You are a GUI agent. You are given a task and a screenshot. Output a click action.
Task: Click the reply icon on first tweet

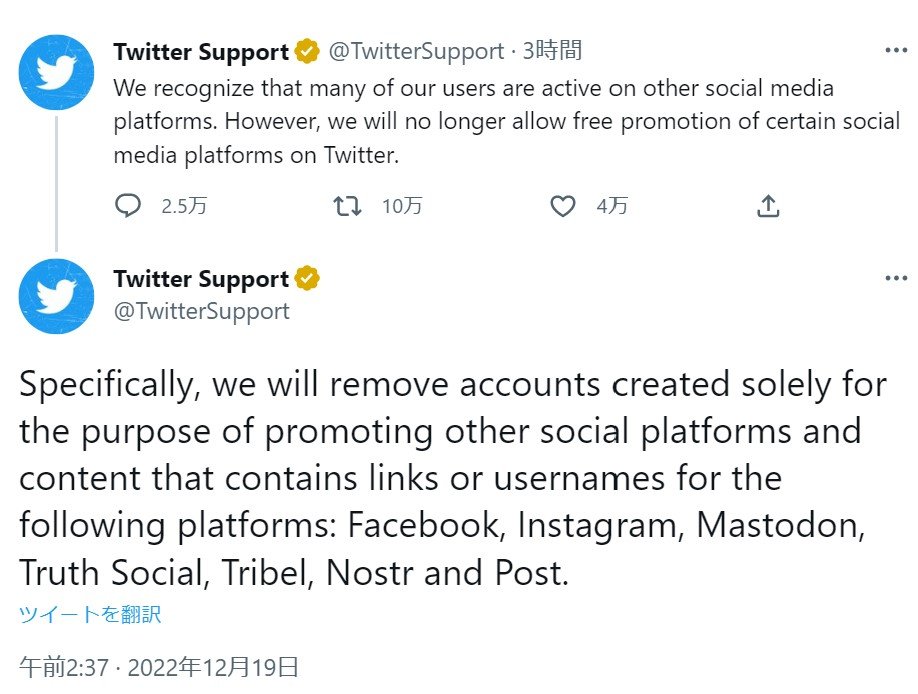tap(128, 206)
